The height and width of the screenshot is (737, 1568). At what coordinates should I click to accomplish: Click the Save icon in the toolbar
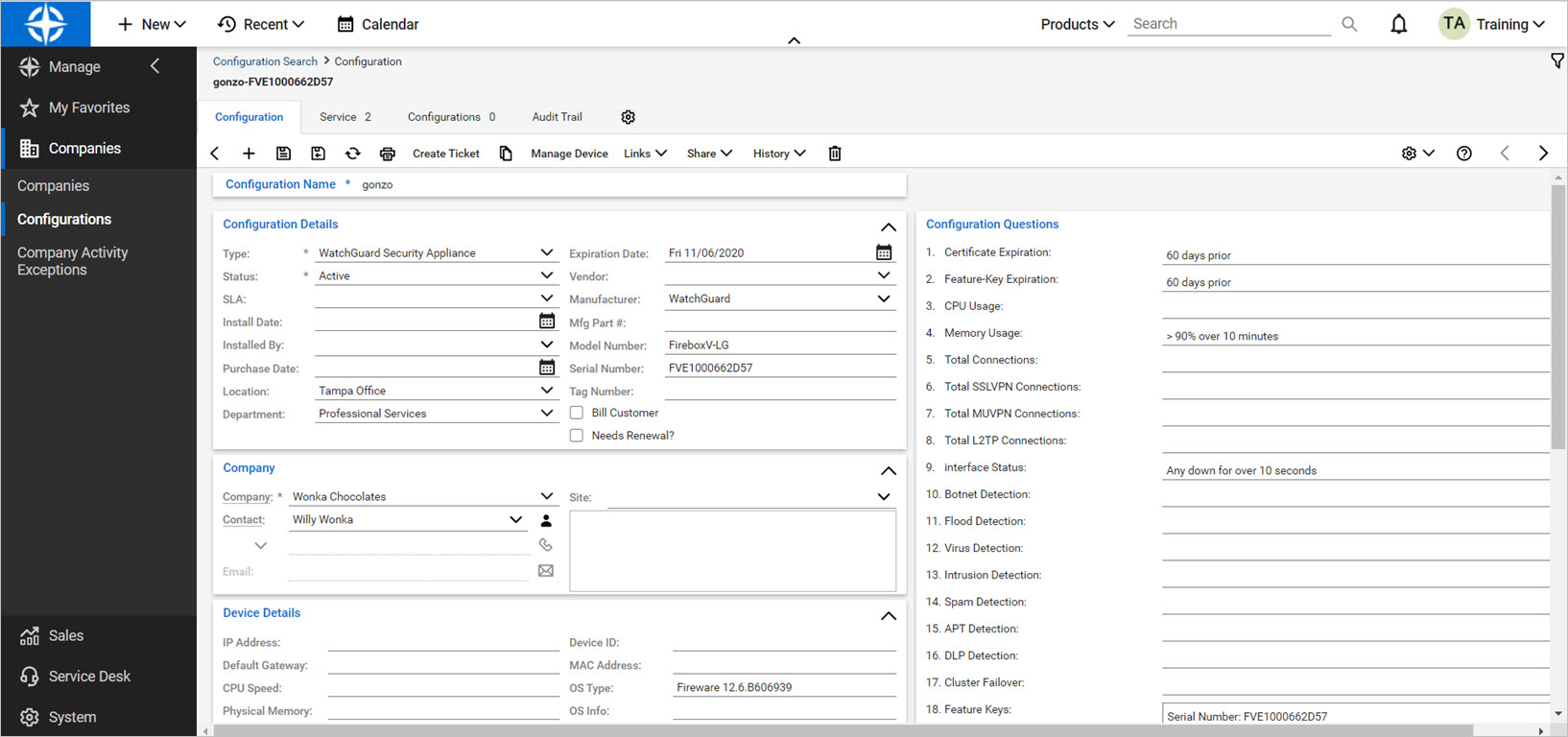tap(283, 154)
